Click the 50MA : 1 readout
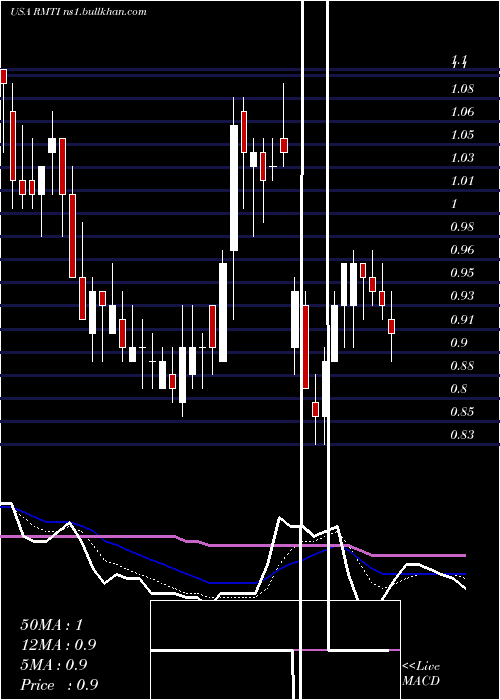The image size is (500, 700). tap(52, 625)
